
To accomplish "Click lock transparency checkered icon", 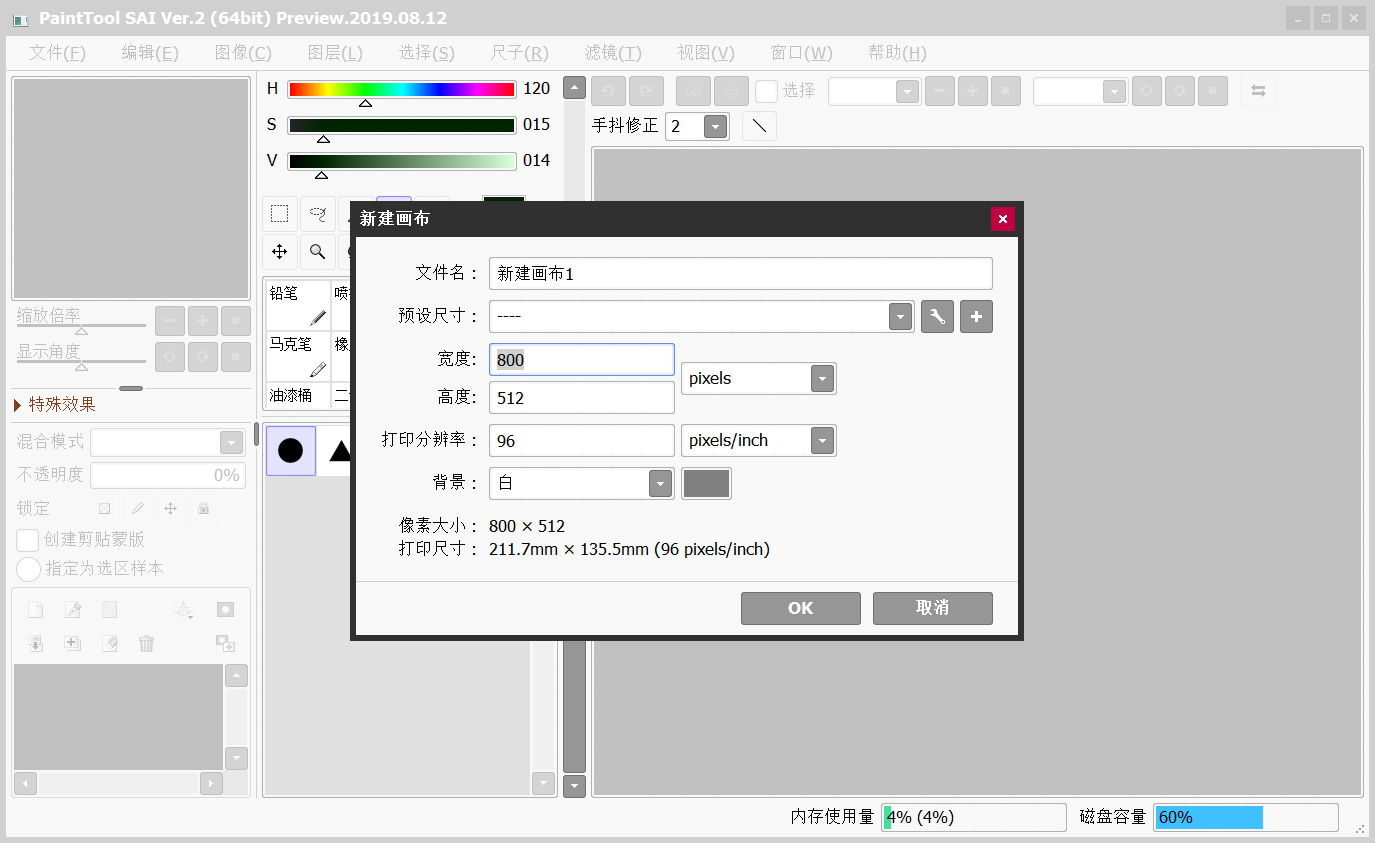I will tap(104, 508).
